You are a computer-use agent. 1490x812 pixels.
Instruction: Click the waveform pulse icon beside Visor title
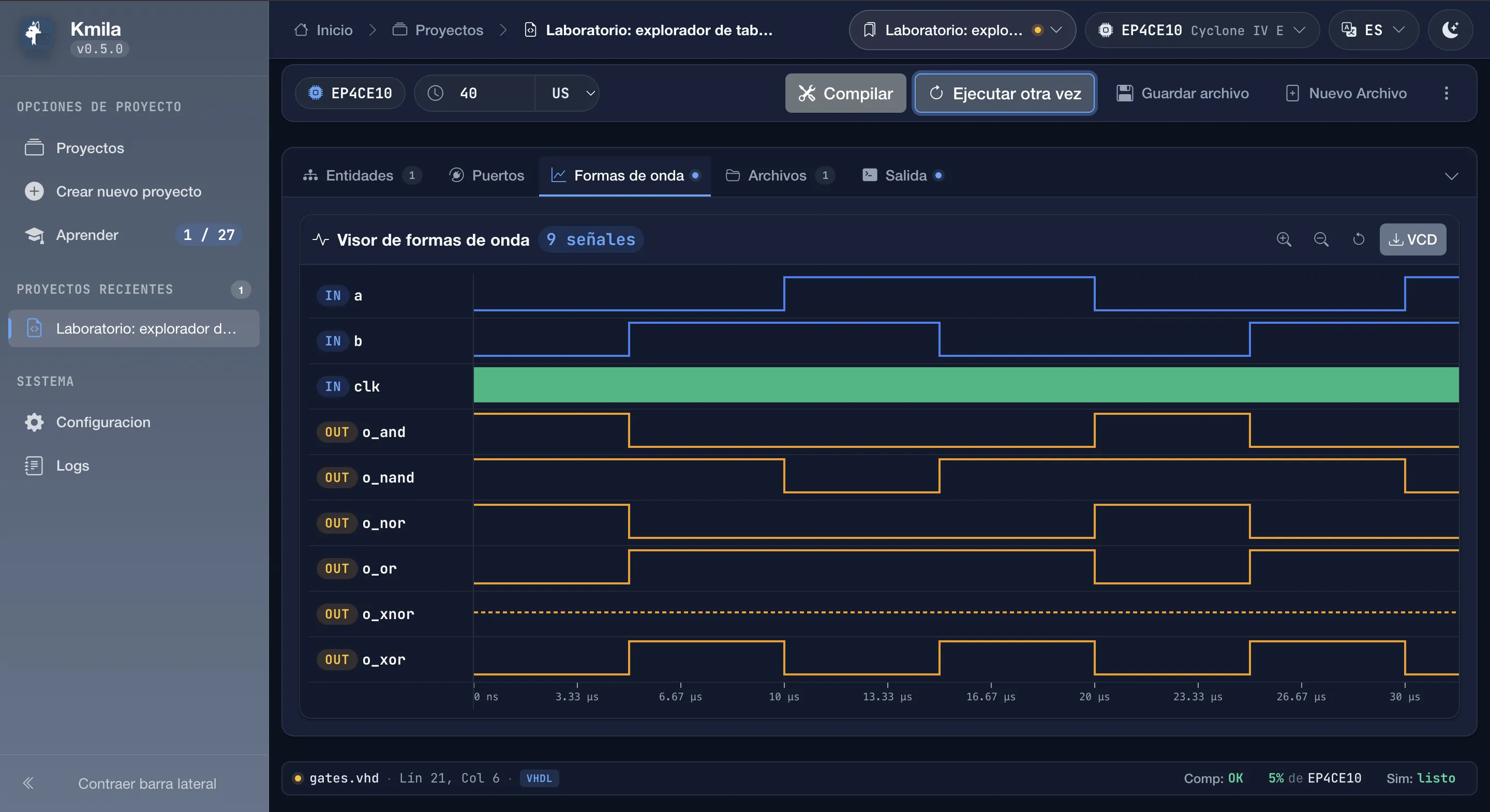[321, 239]
